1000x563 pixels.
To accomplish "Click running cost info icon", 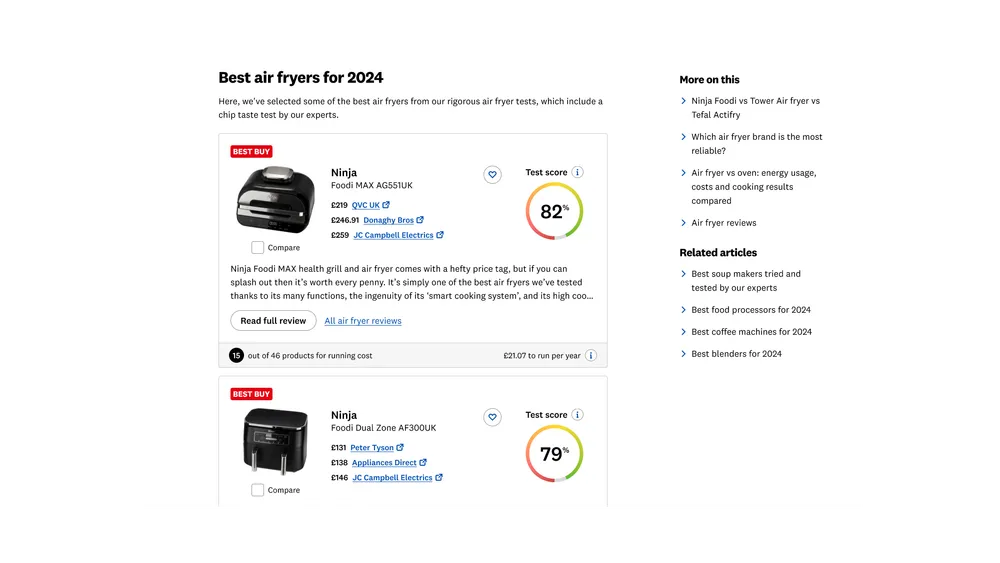I will pos(591,356).
